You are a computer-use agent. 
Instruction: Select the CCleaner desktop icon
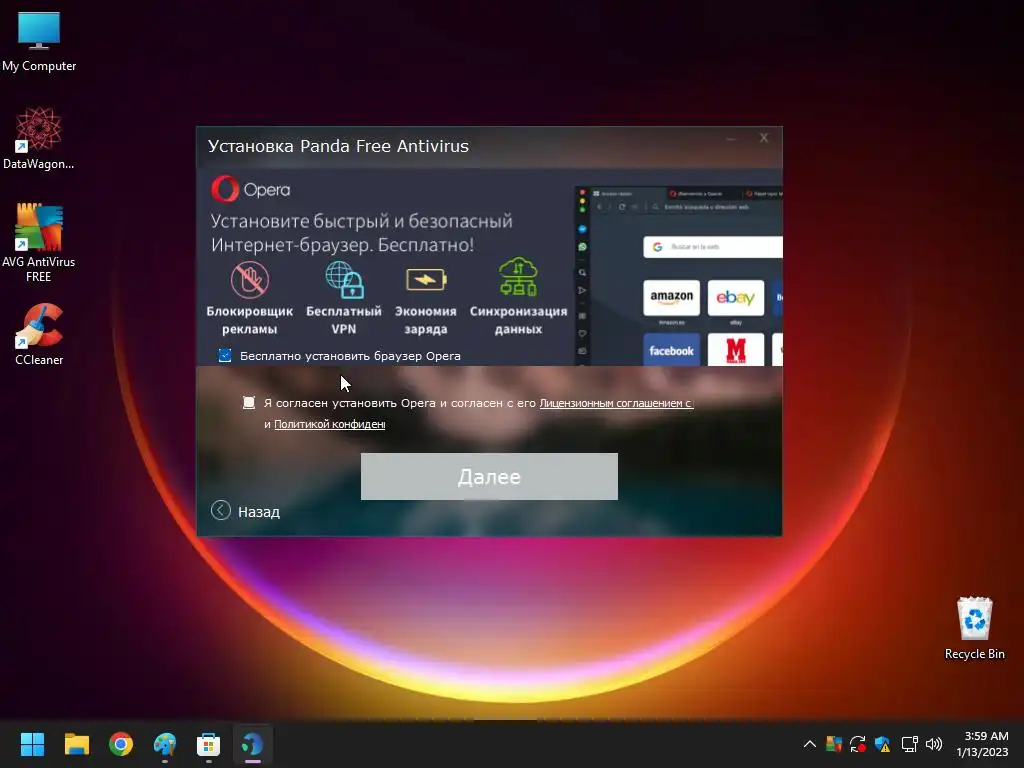39,334
